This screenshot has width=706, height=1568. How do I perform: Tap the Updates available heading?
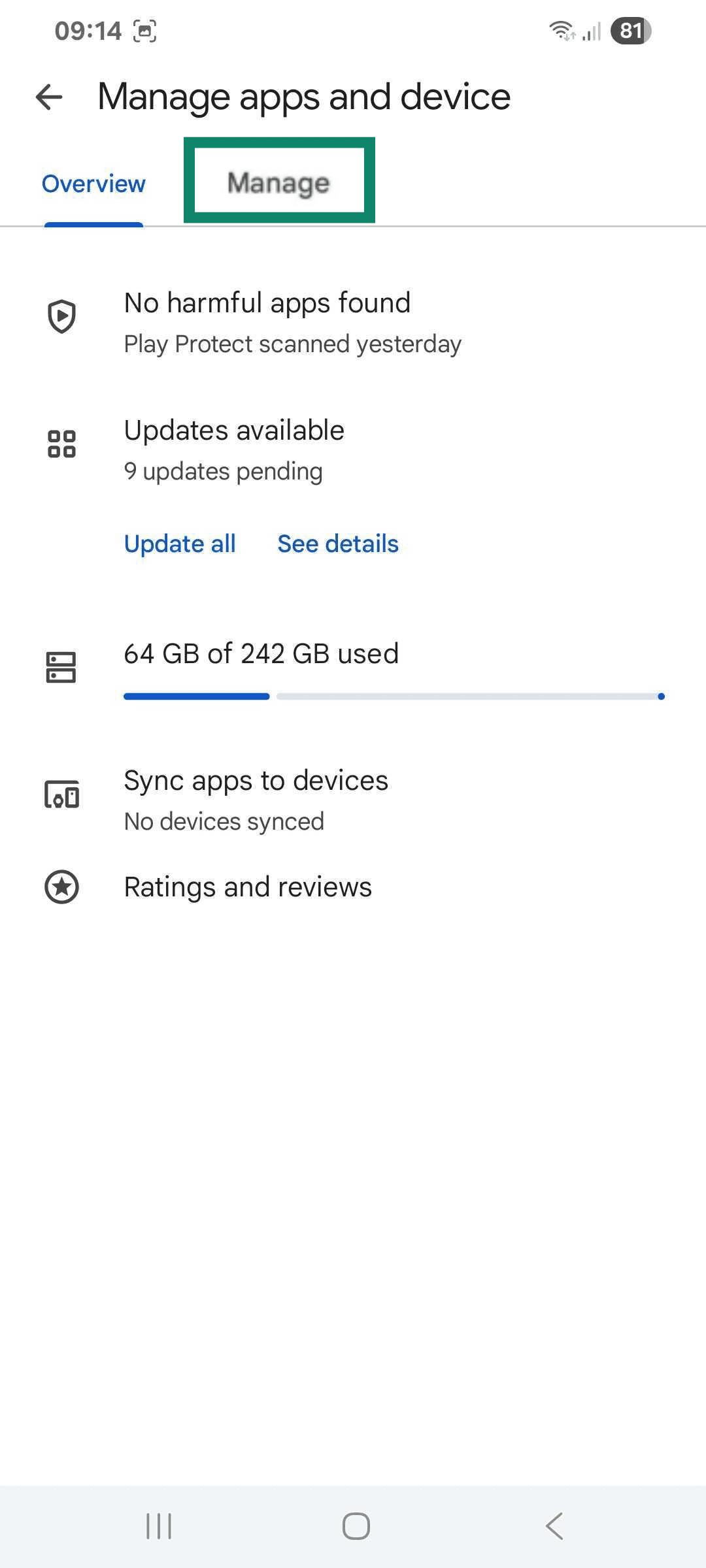pos(234,431)
